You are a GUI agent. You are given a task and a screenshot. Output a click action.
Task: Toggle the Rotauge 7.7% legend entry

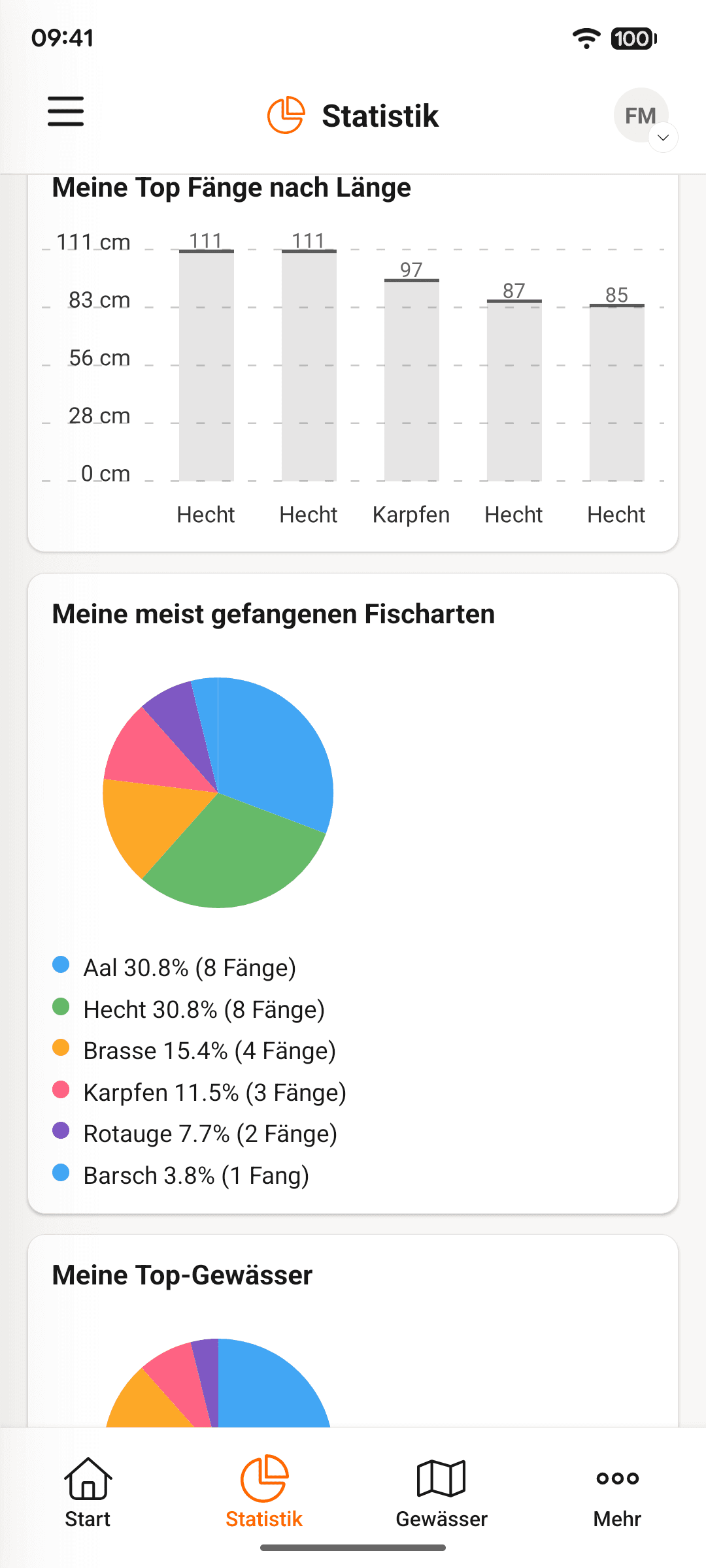tap(195, 1134)
